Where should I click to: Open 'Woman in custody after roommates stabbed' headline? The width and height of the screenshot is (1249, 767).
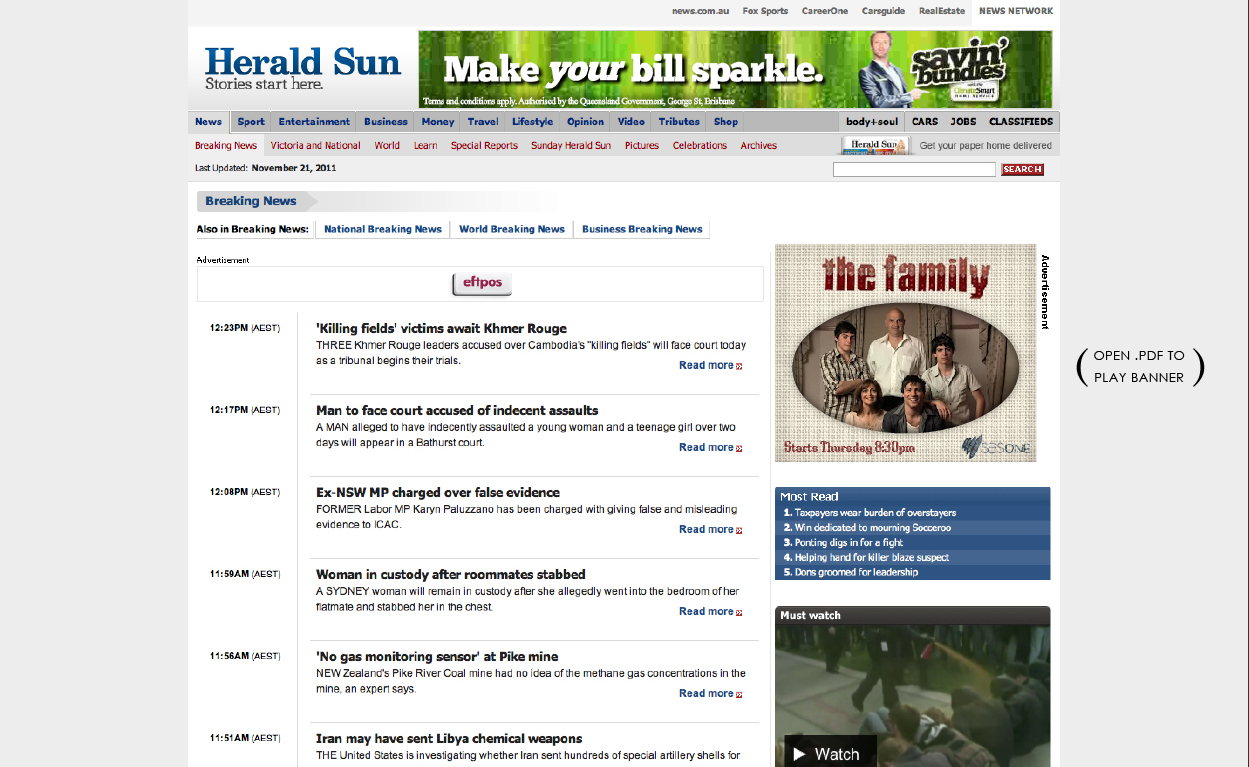click(451, 574)
